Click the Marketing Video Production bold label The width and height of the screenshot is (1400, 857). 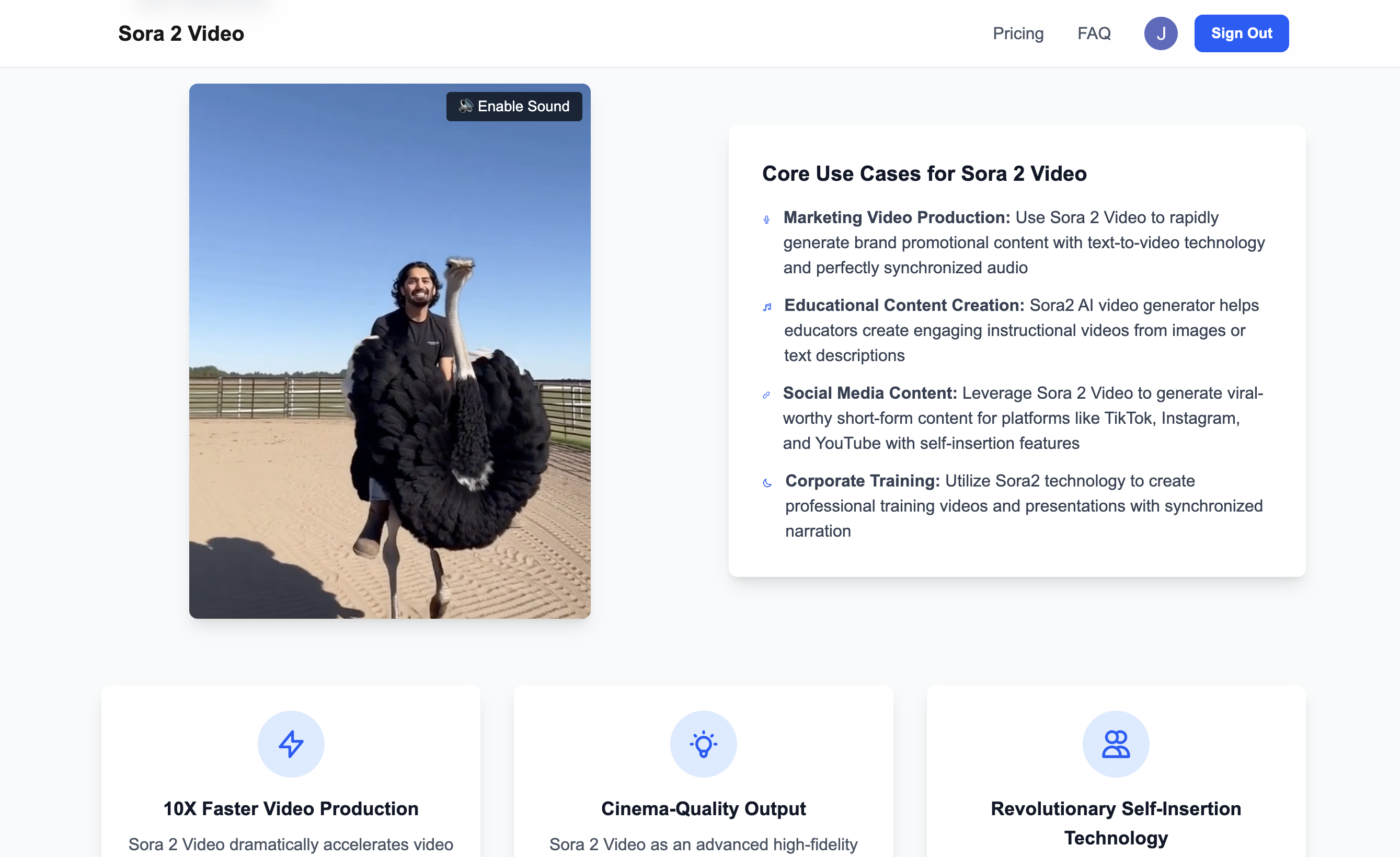(x=896, y=217)
